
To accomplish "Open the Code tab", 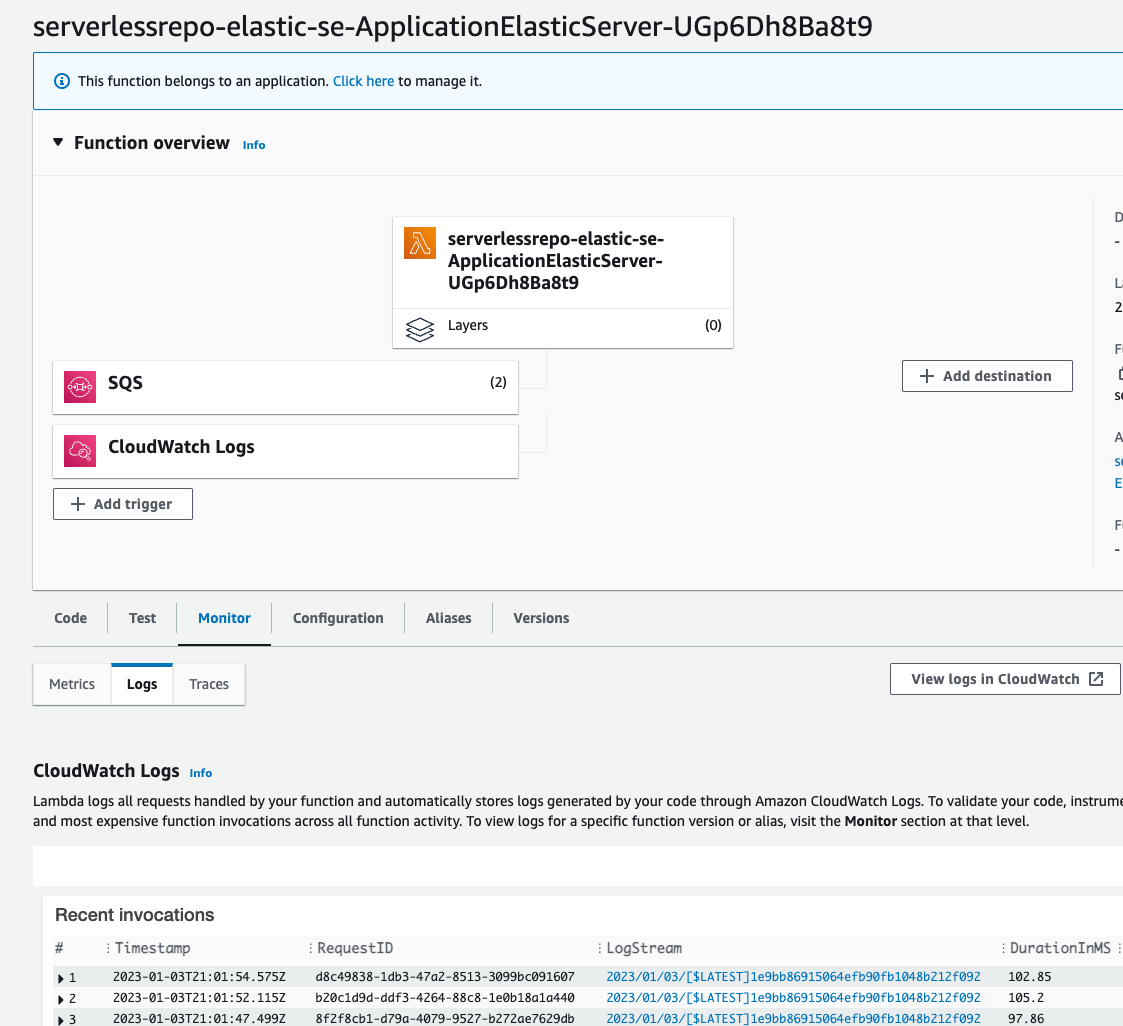I will pyautogui.click(x=70, y=618).
